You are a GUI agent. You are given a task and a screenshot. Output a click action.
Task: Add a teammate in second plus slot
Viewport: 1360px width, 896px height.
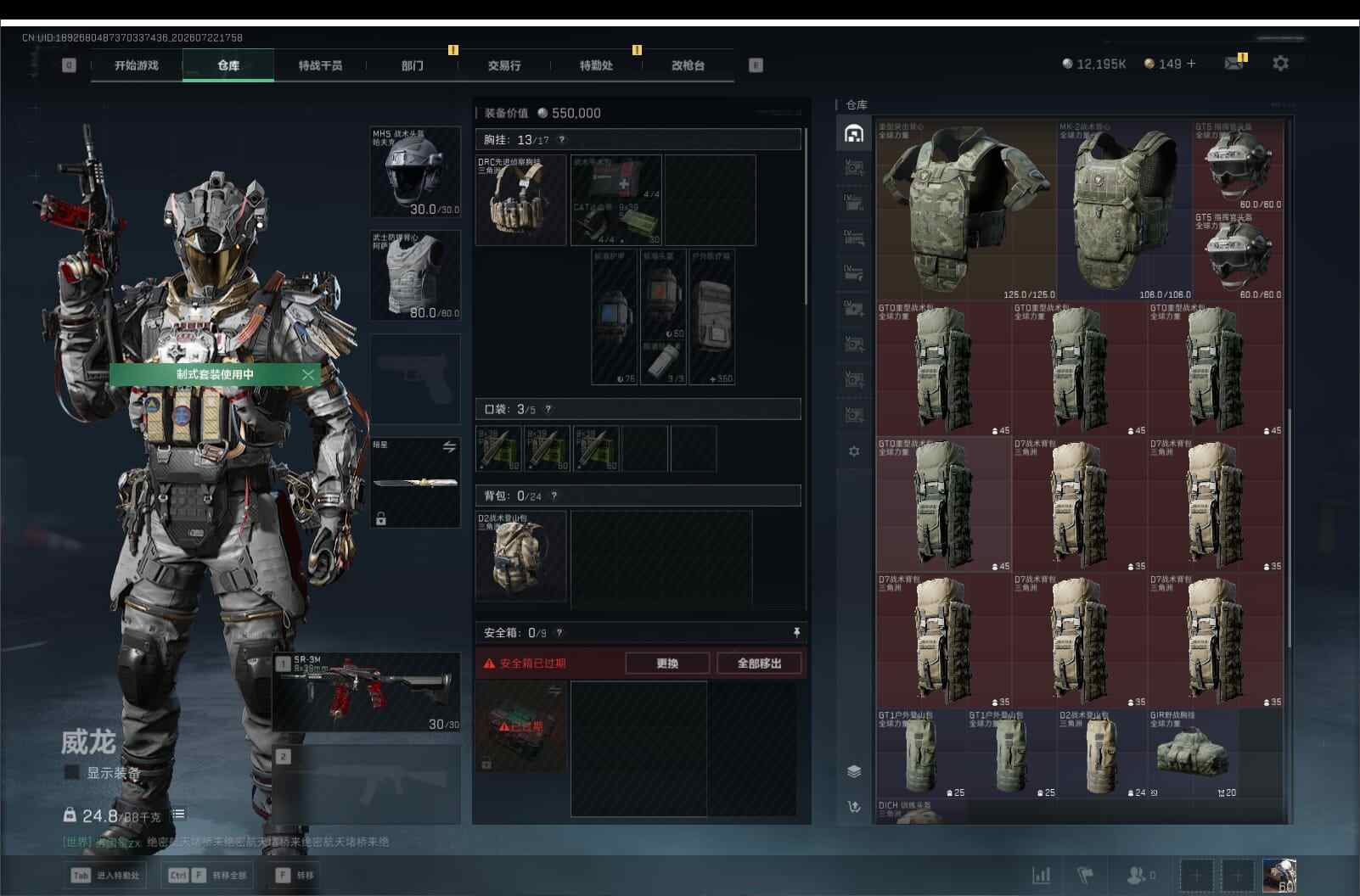coord(1237,876)
